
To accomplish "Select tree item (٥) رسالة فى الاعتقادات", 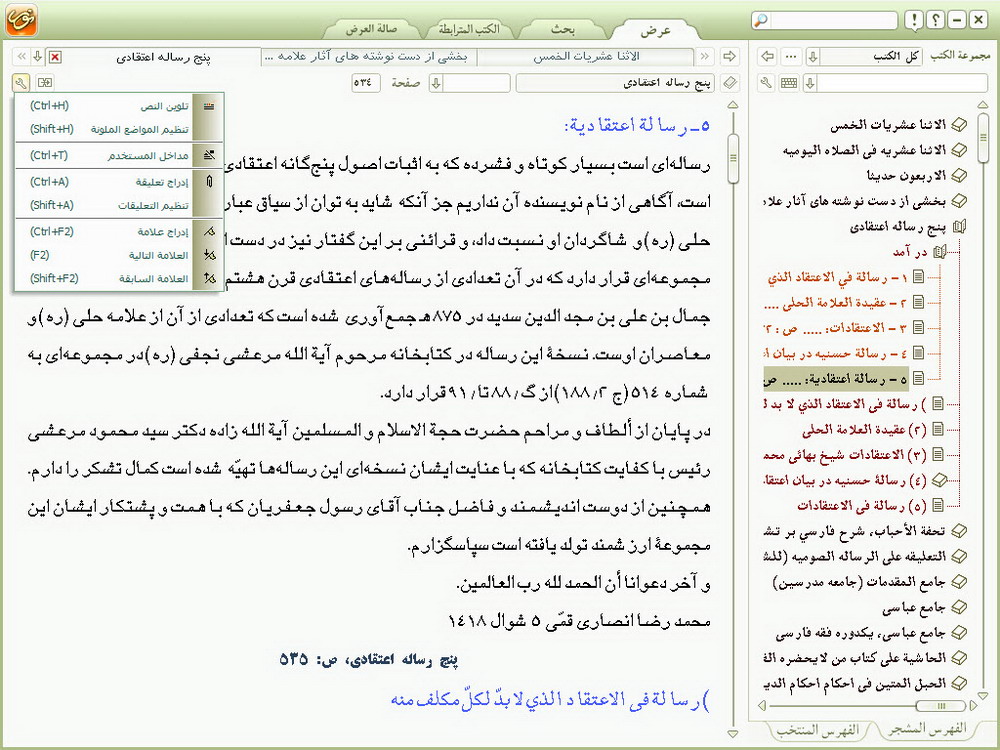I will tap(862, 506).
